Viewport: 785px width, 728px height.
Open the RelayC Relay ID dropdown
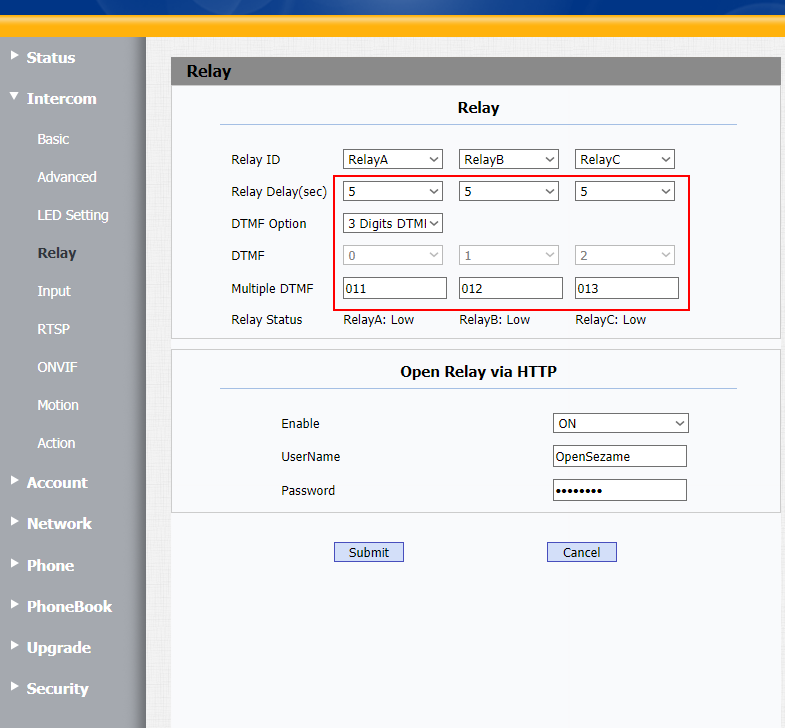[625, 159]
